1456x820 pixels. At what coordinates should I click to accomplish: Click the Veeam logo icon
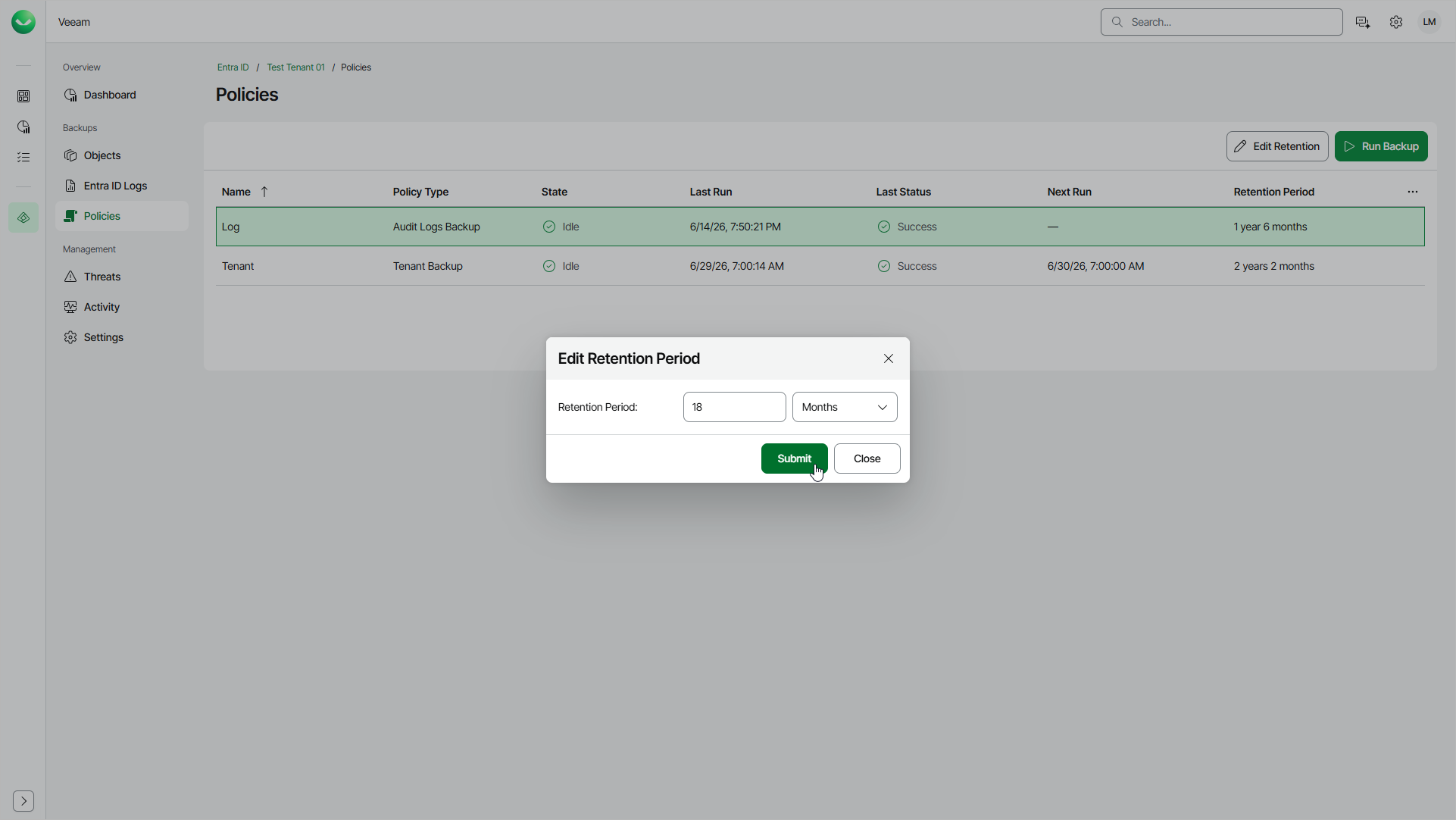tap(23, 22)
